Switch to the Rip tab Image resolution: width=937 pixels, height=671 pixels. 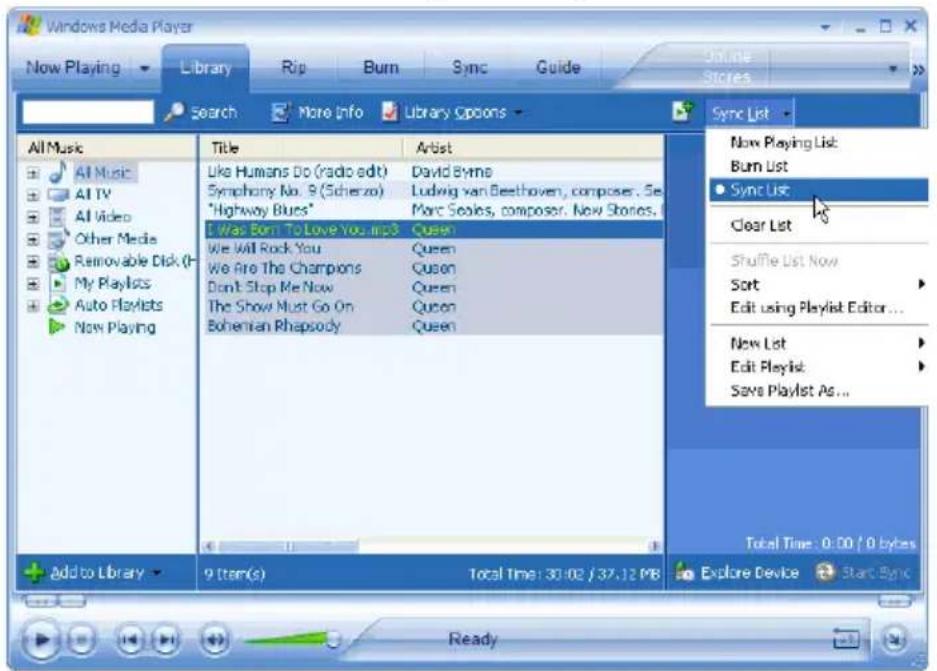click(x=293, y=68)
